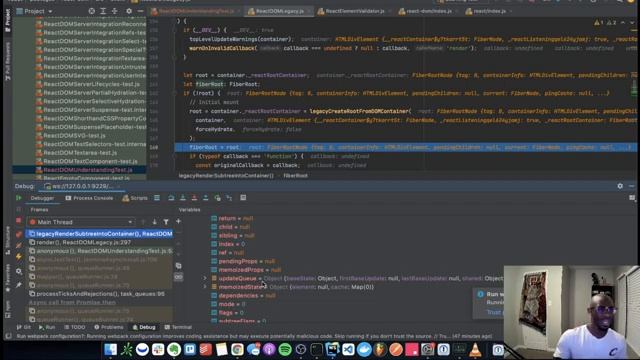The image size is (640, 360).
Task: Stop the debug session with red square
Action: (18, 221)
